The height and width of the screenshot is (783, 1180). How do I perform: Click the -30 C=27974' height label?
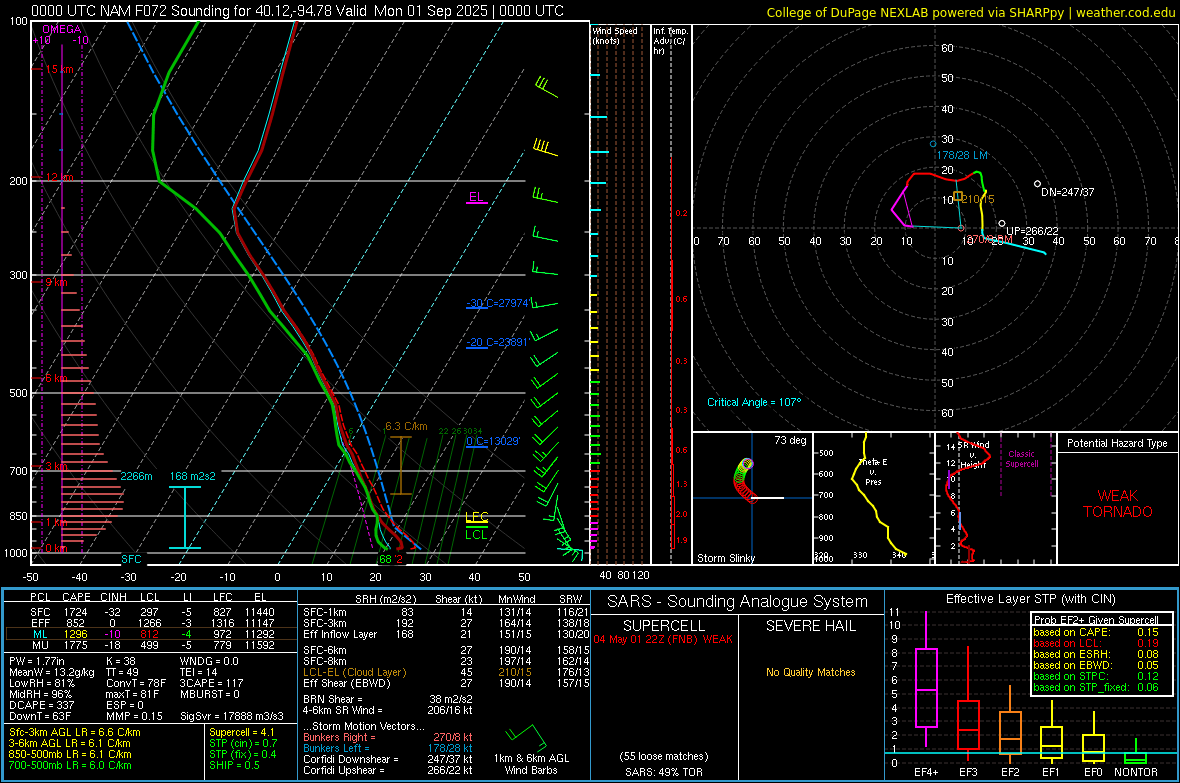[x=498, y=303]
